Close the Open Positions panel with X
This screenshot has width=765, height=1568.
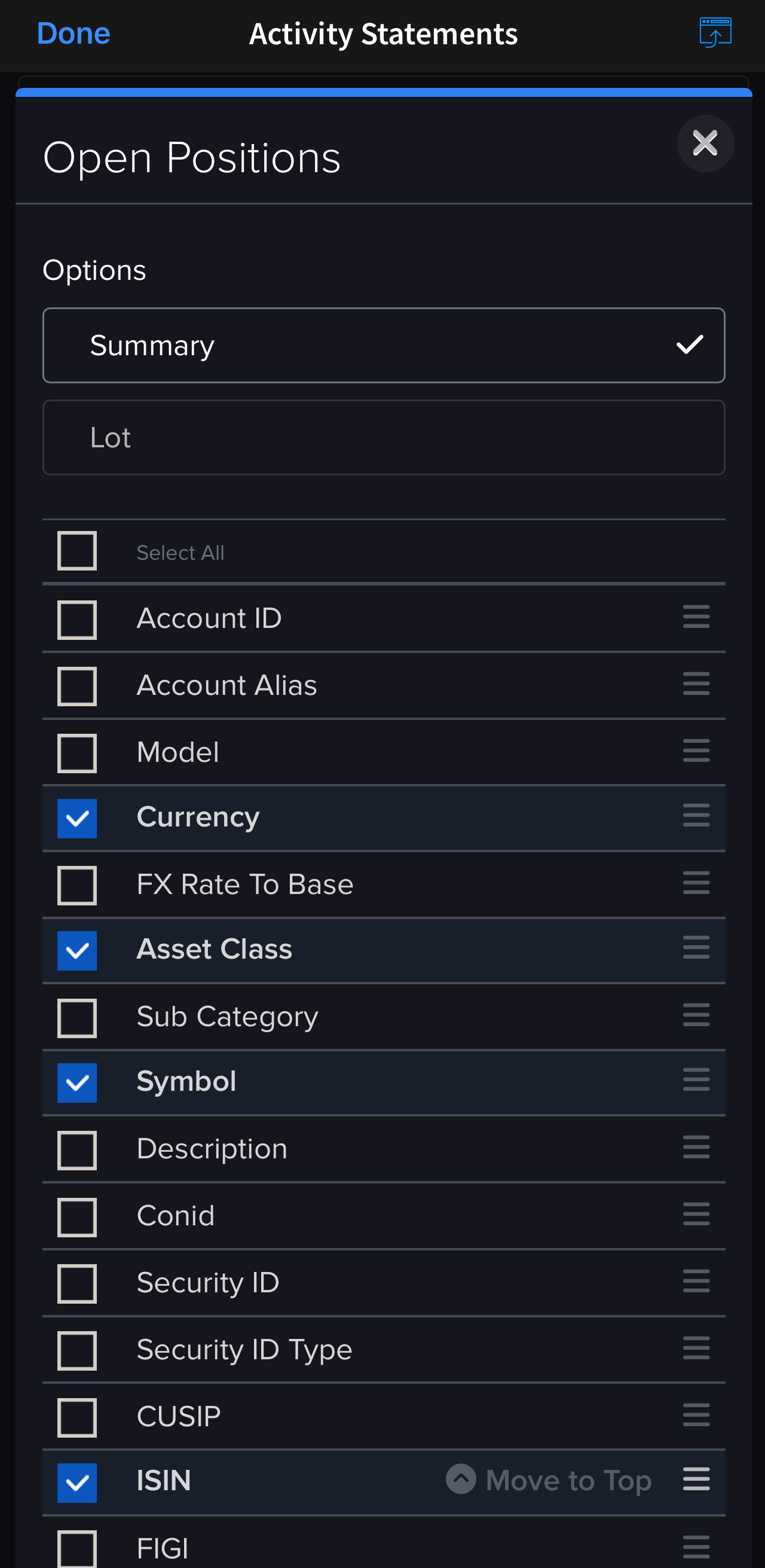coord(705,144)
